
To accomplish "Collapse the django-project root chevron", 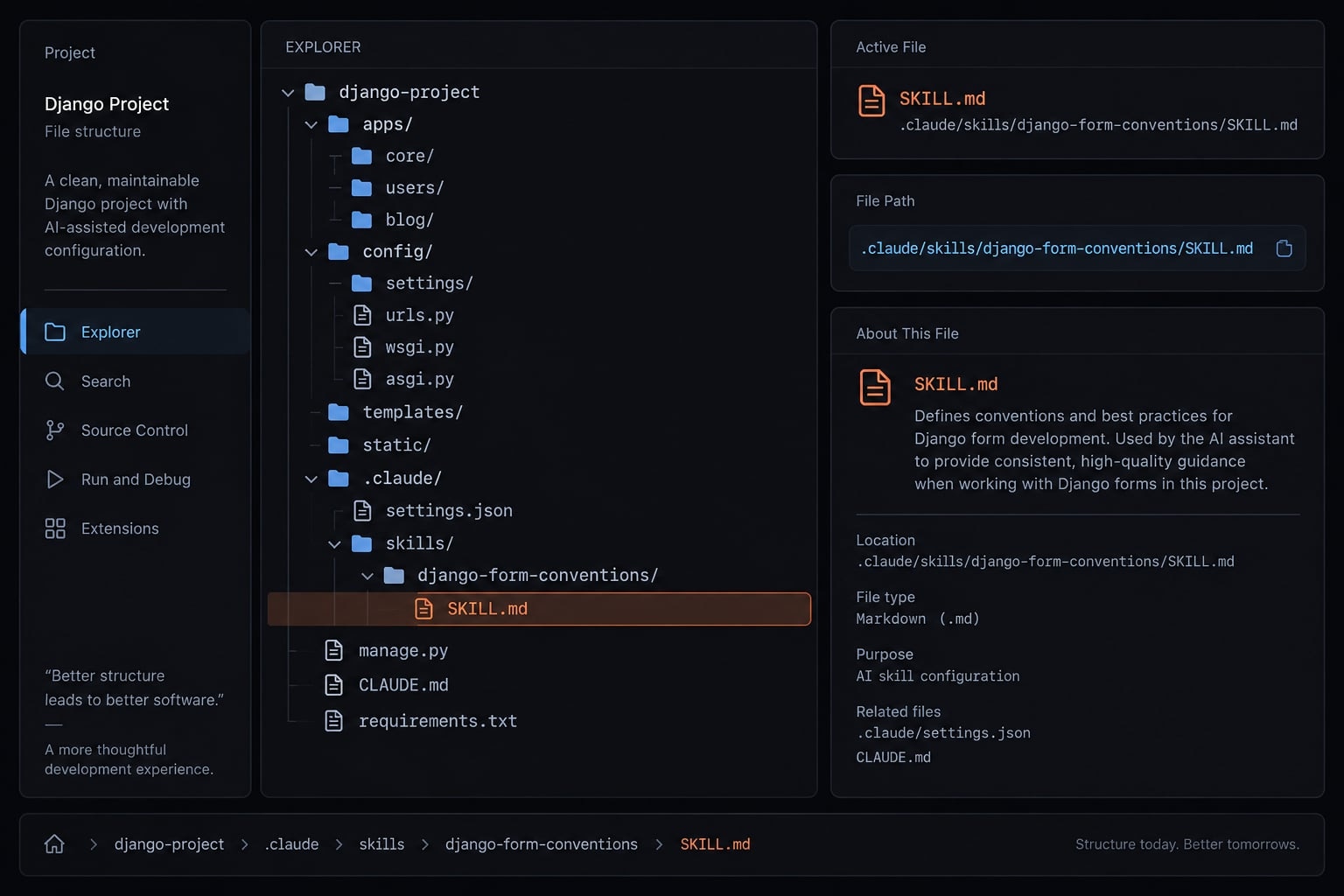I will coord(288,92).
